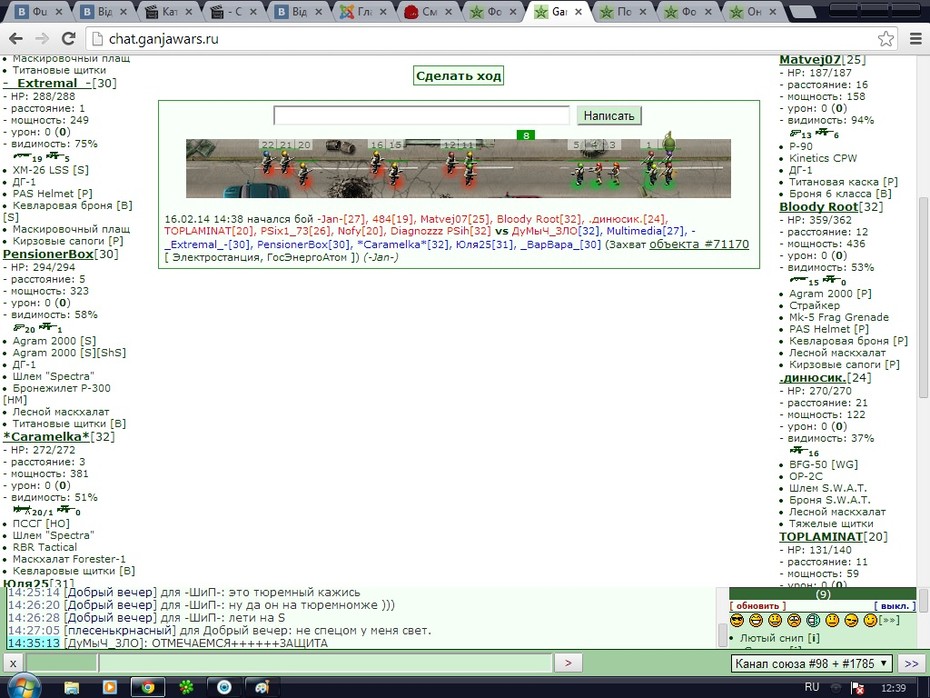The image size is (930, 698).
Task: Insert the teal-colored smiley
Action: click(813, 620)
